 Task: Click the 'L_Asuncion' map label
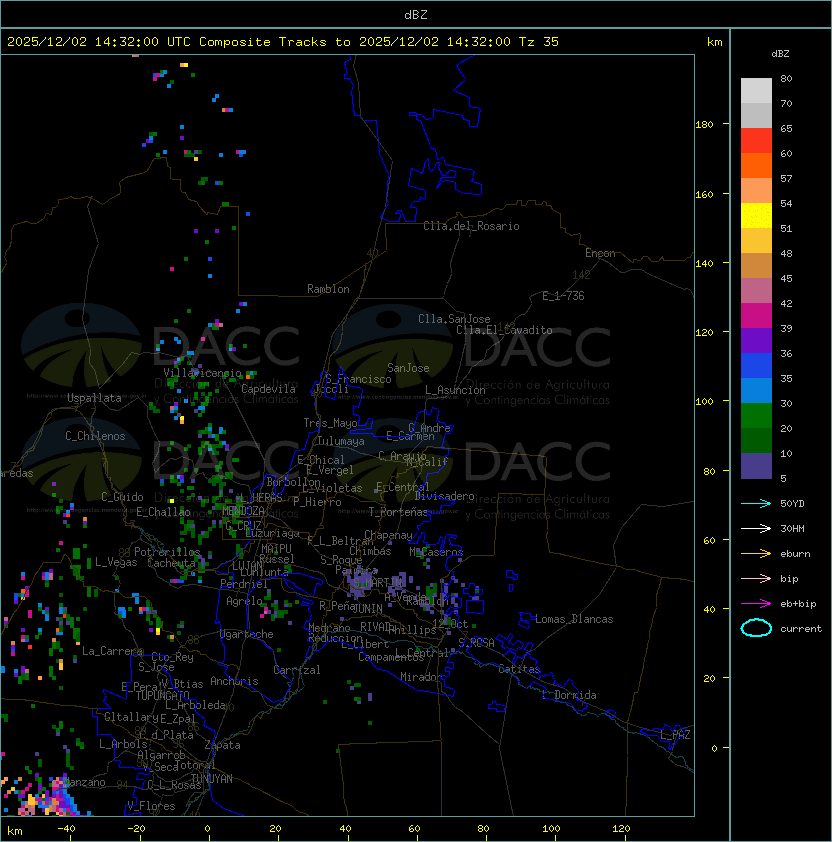pyautogui.click(x=455, y=390)
